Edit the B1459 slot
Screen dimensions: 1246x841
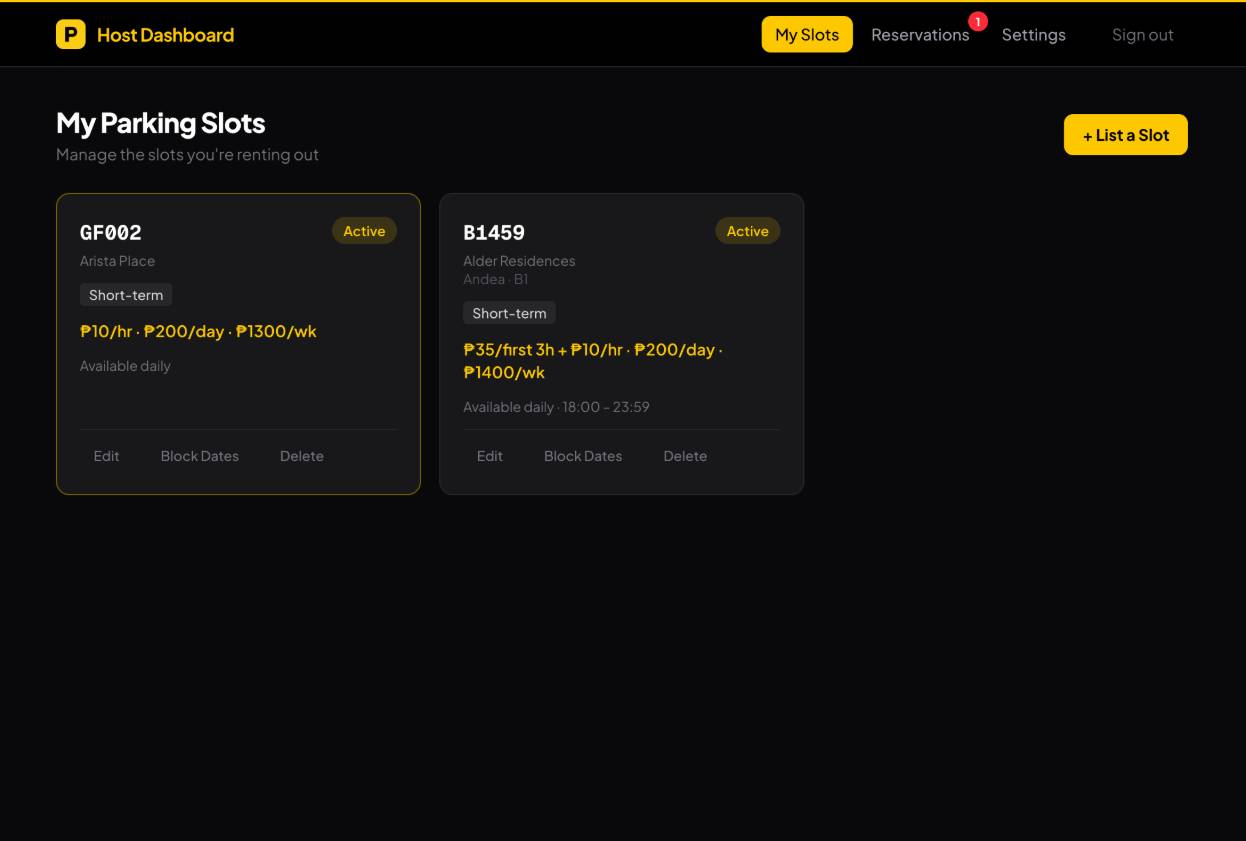point(490,456)
